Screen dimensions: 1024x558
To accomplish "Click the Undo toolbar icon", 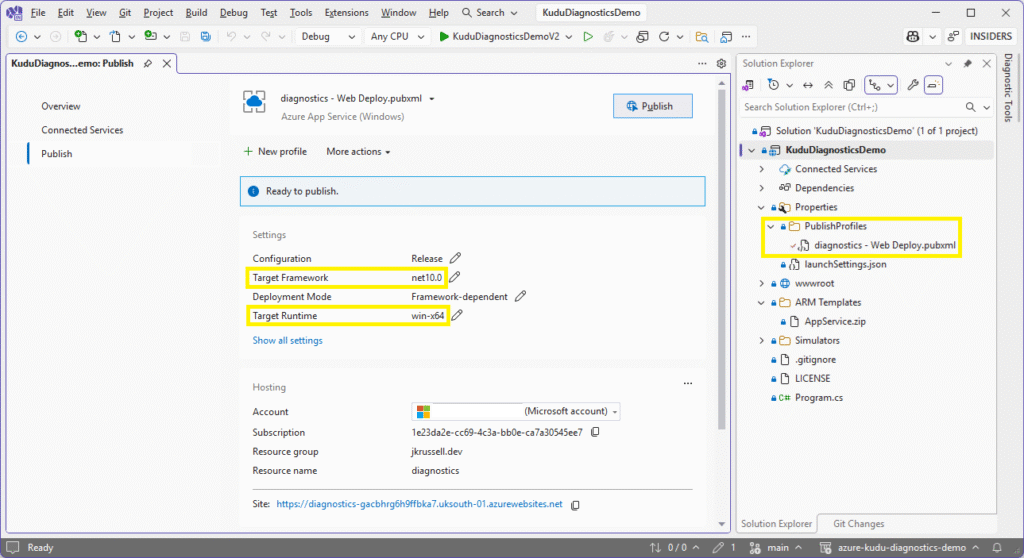I will pyautogui.click(x=231, y=37).
